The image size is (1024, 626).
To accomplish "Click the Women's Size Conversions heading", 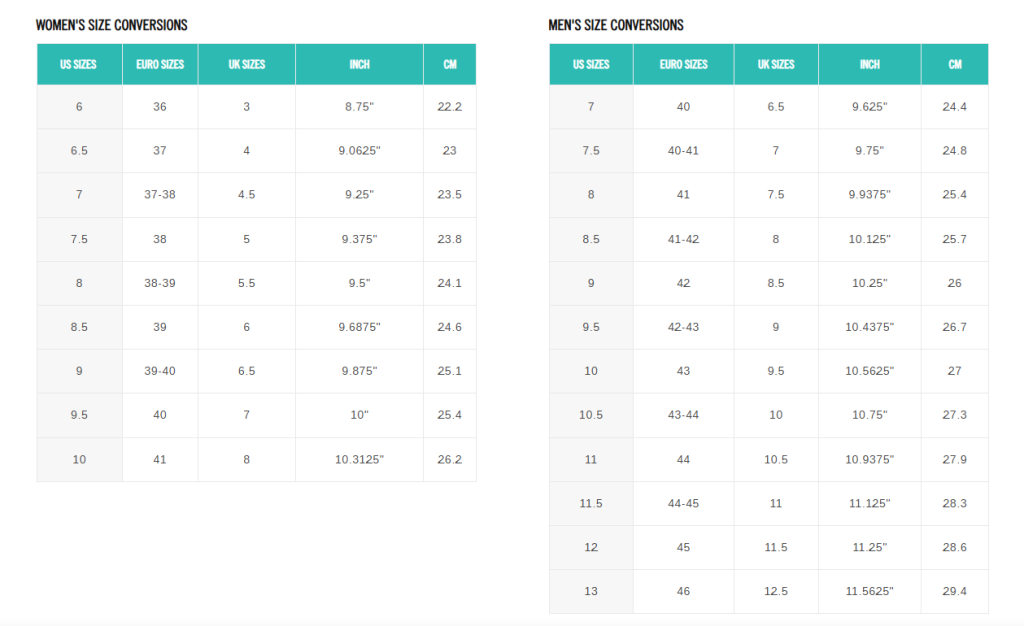I will pyautogui.click(x=111, y=25).
